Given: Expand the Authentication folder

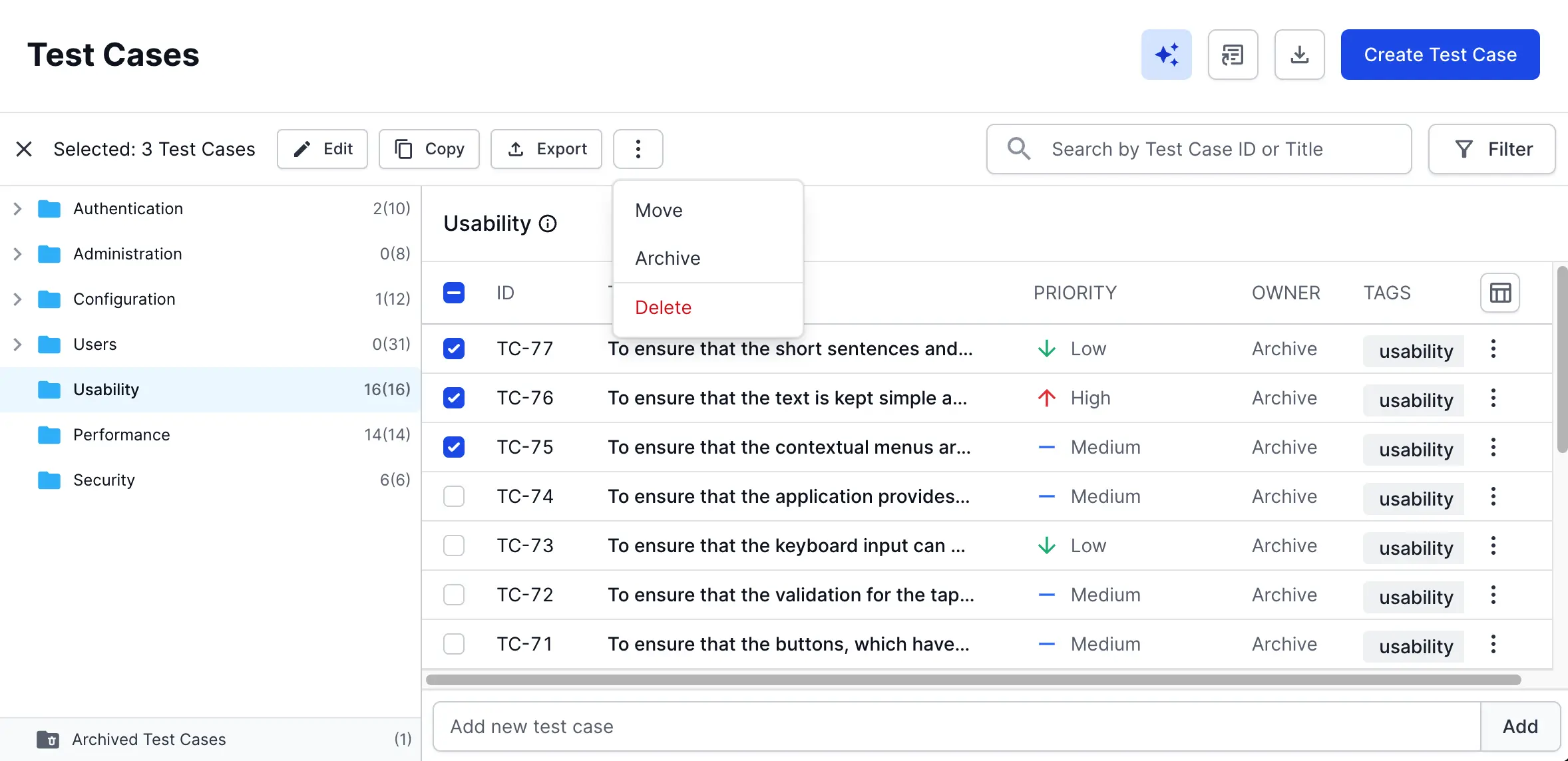Looking at the screenshot, I should tap(18, 209).
